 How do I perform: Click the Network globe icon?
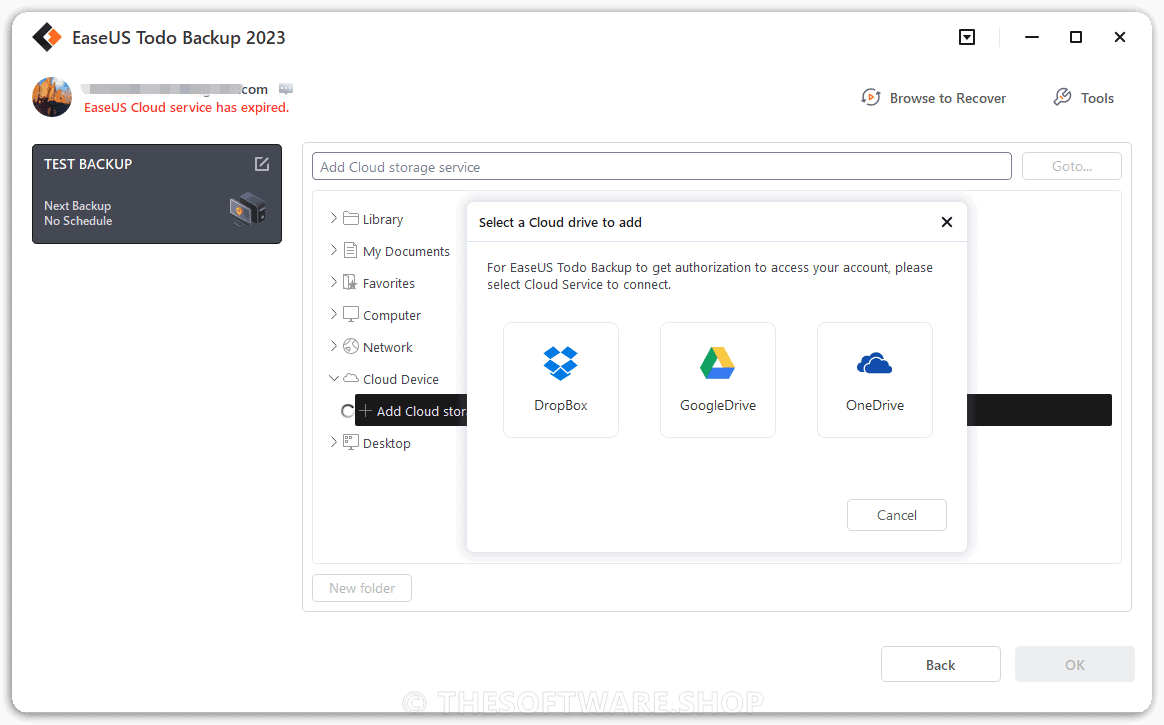click(x=350, y=346)
